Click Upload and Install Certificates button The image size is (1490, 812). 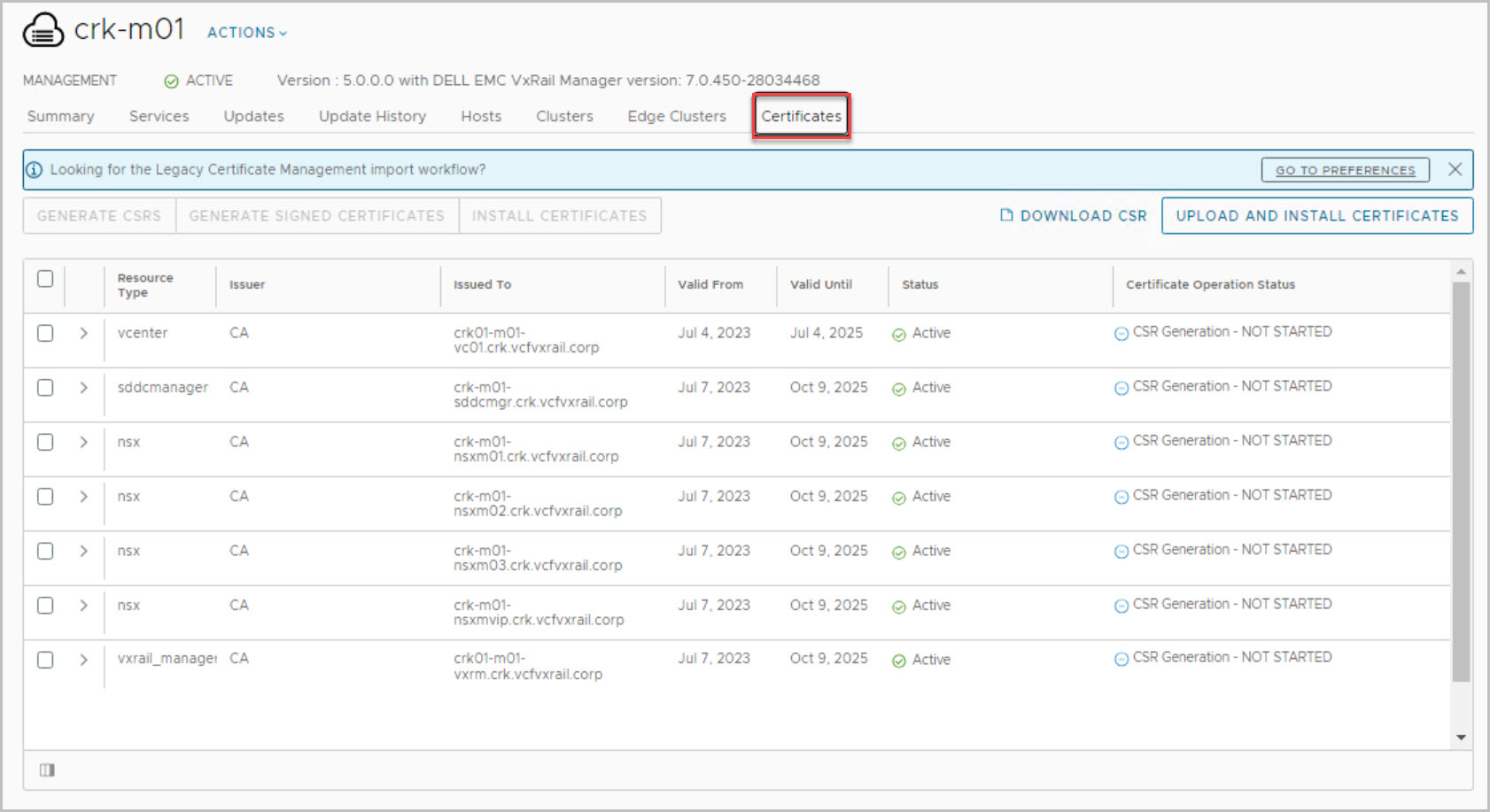tap(1316, 216)
